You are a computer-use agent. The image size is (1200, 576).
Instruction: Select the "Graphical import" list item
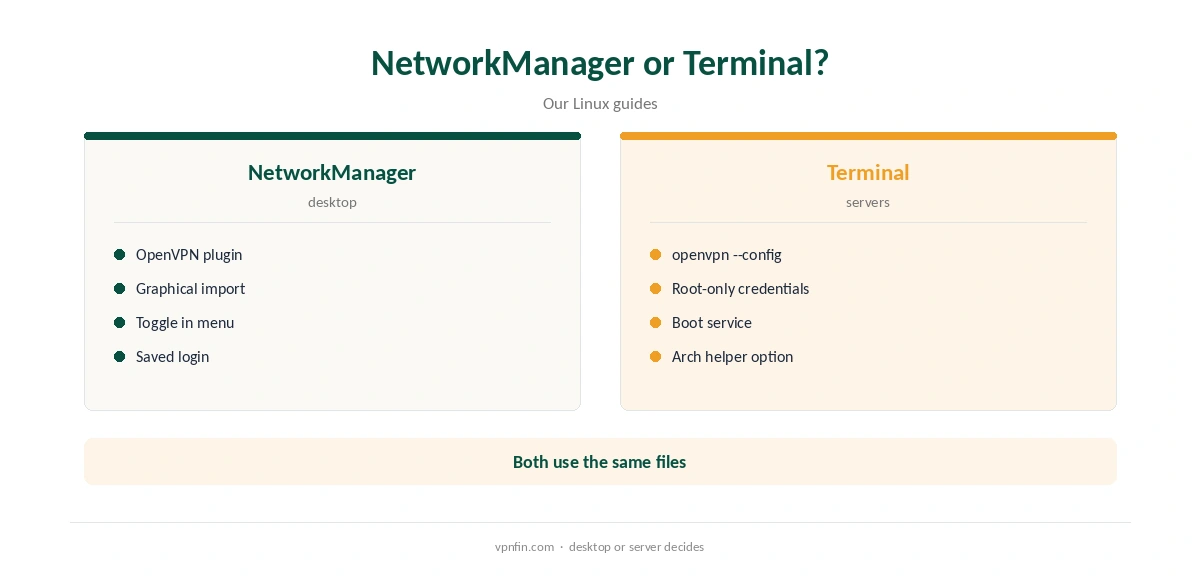pyautogui.click(x=190, y=288)
